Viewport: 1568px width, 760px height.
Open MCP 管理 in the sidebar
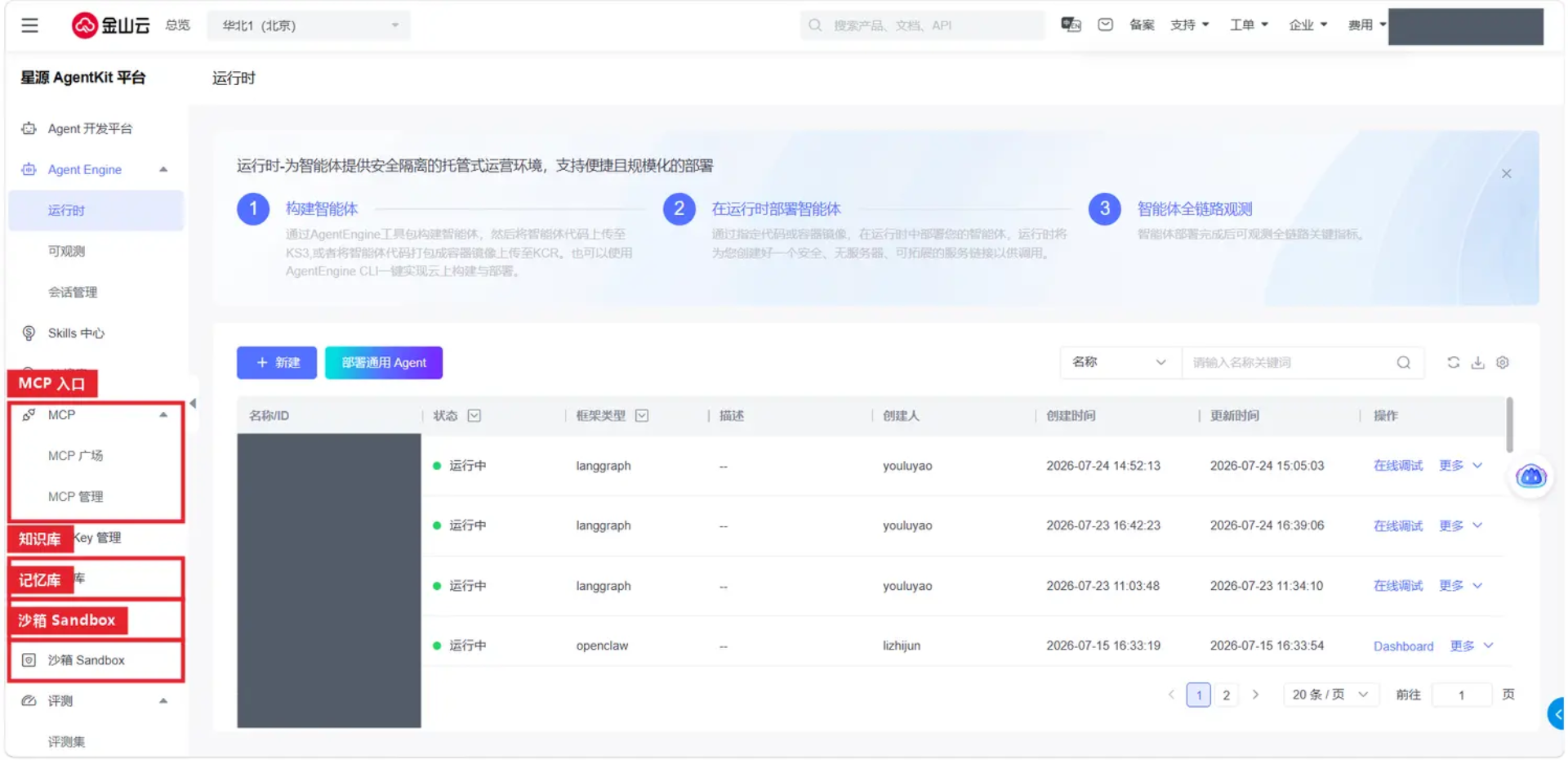(x=75, y=496)
